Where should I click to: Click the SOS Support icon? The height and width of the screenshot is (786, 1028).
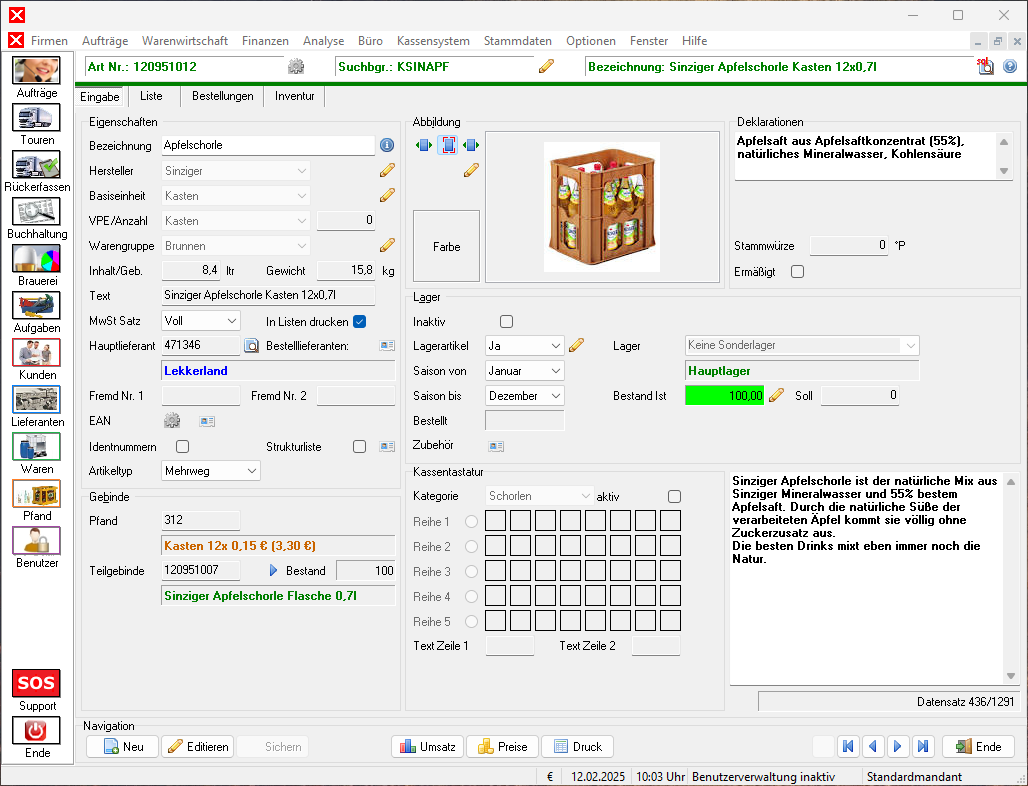coord(37,684)
